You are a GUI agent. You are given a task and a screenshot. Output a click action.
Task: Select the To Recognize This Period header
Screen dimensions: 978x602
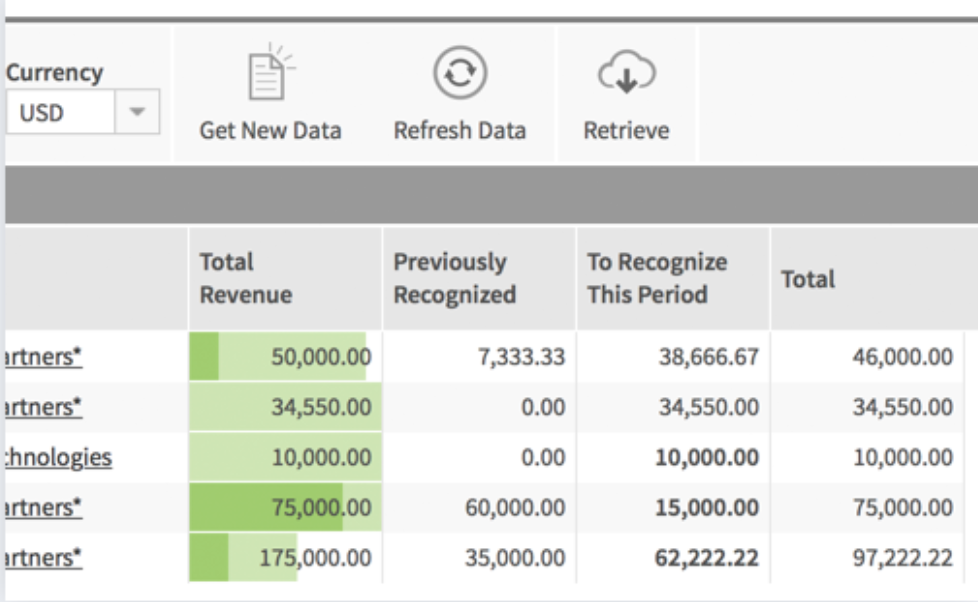pos(656,278)
